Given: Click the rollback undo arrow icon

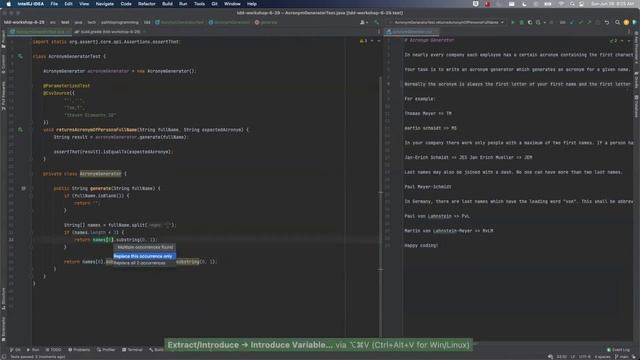Looking at the screenshot, I should [607, 22].
